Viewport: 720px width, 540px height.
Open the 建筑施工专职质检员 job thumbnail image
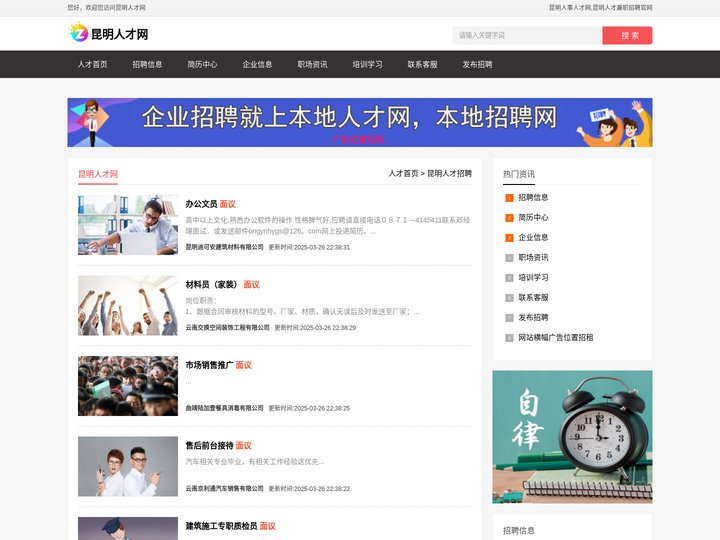tap(128, 528)
